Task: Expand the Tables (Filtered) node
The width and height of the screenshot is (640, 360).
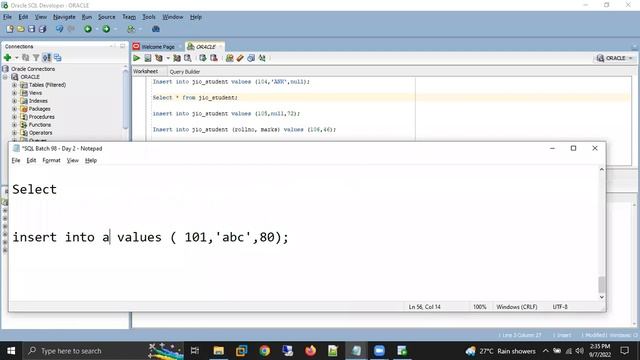Action: tap(15, 85)
